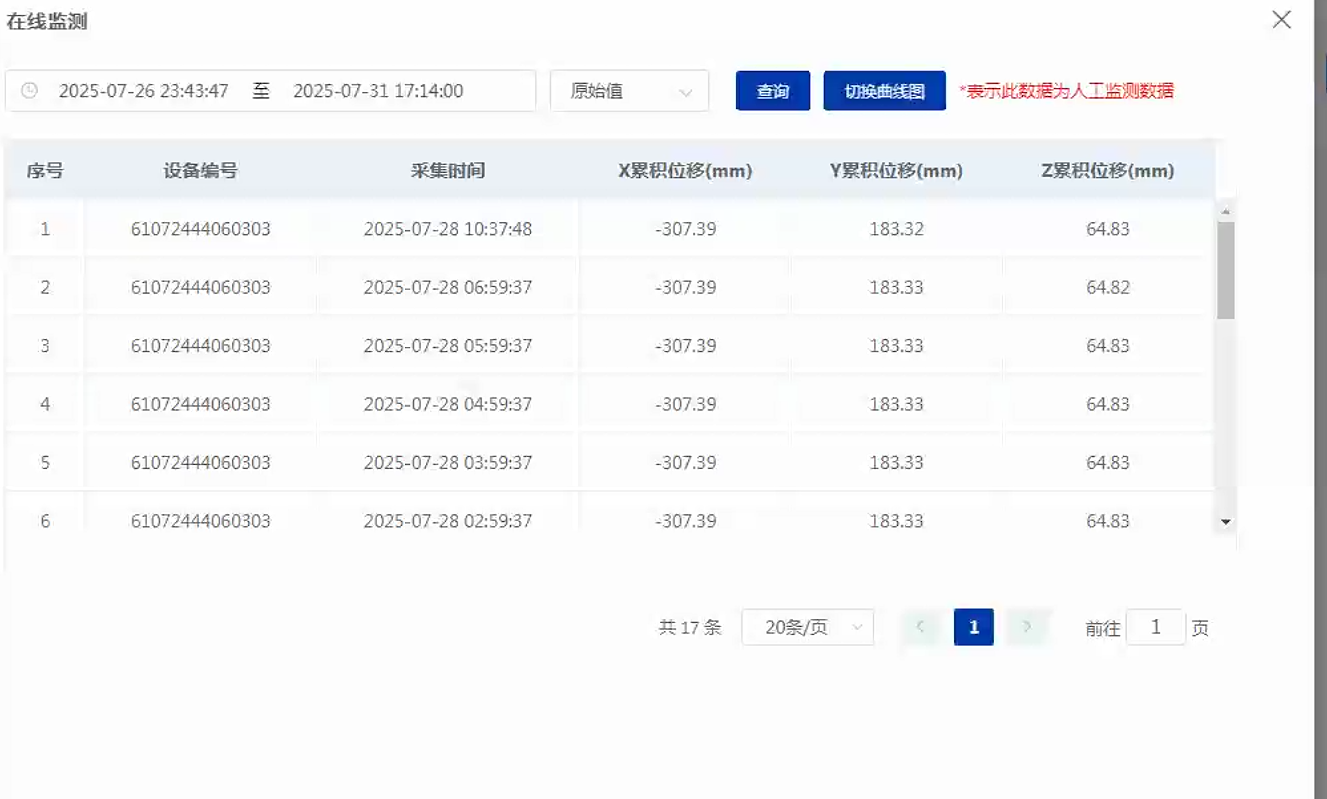Click collection time 2025-07-28 02:59:37
The width and height of the screenshot is (1327, 799).
tap(448, 521)
